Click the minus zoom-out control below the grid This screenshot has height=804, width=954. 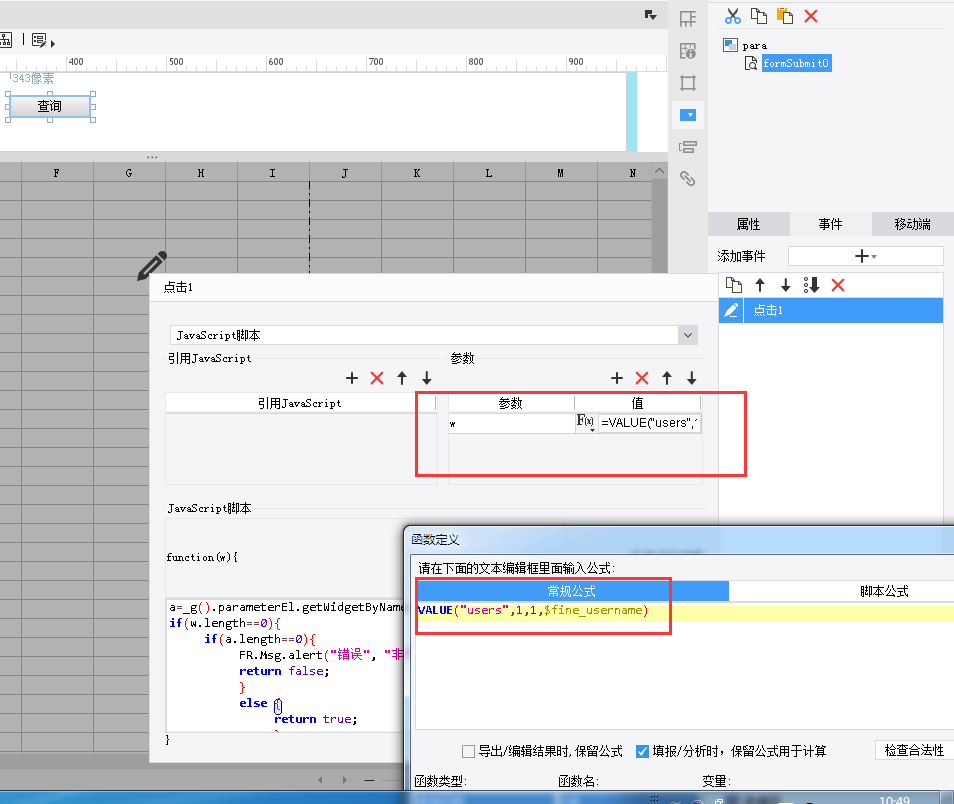369,780
